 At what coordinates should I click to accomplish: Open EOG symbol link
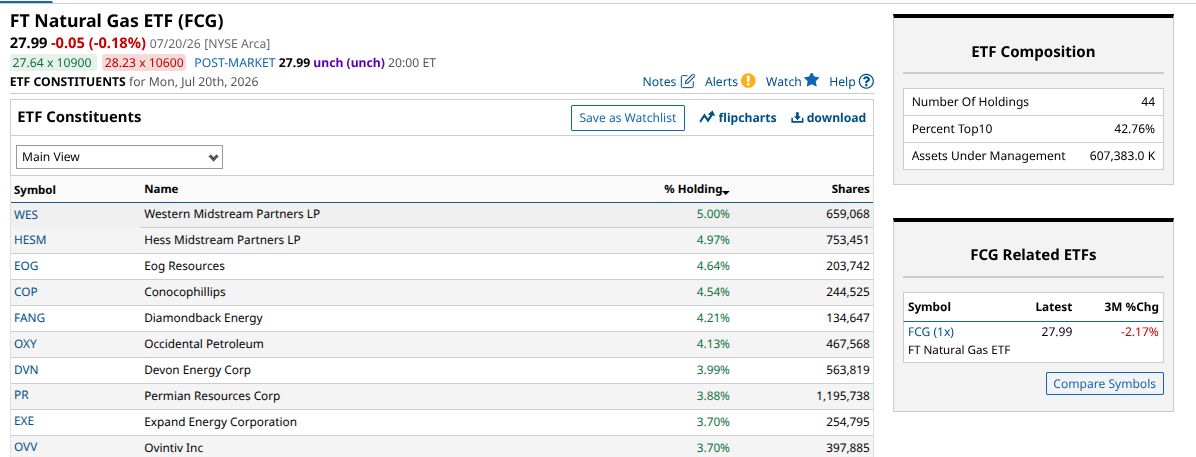click(26, 266)
